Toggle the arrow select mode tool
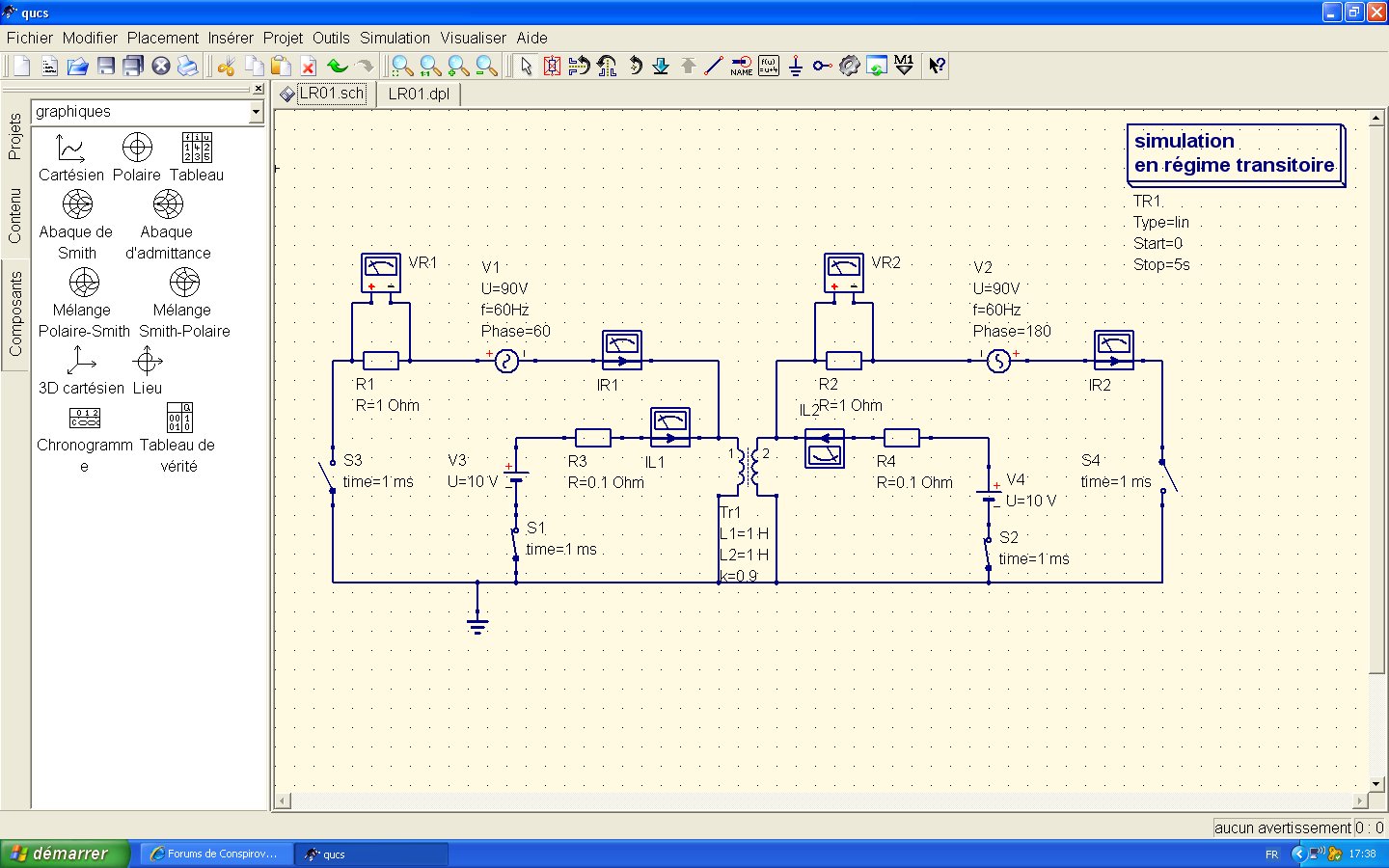 coord(526,66)
